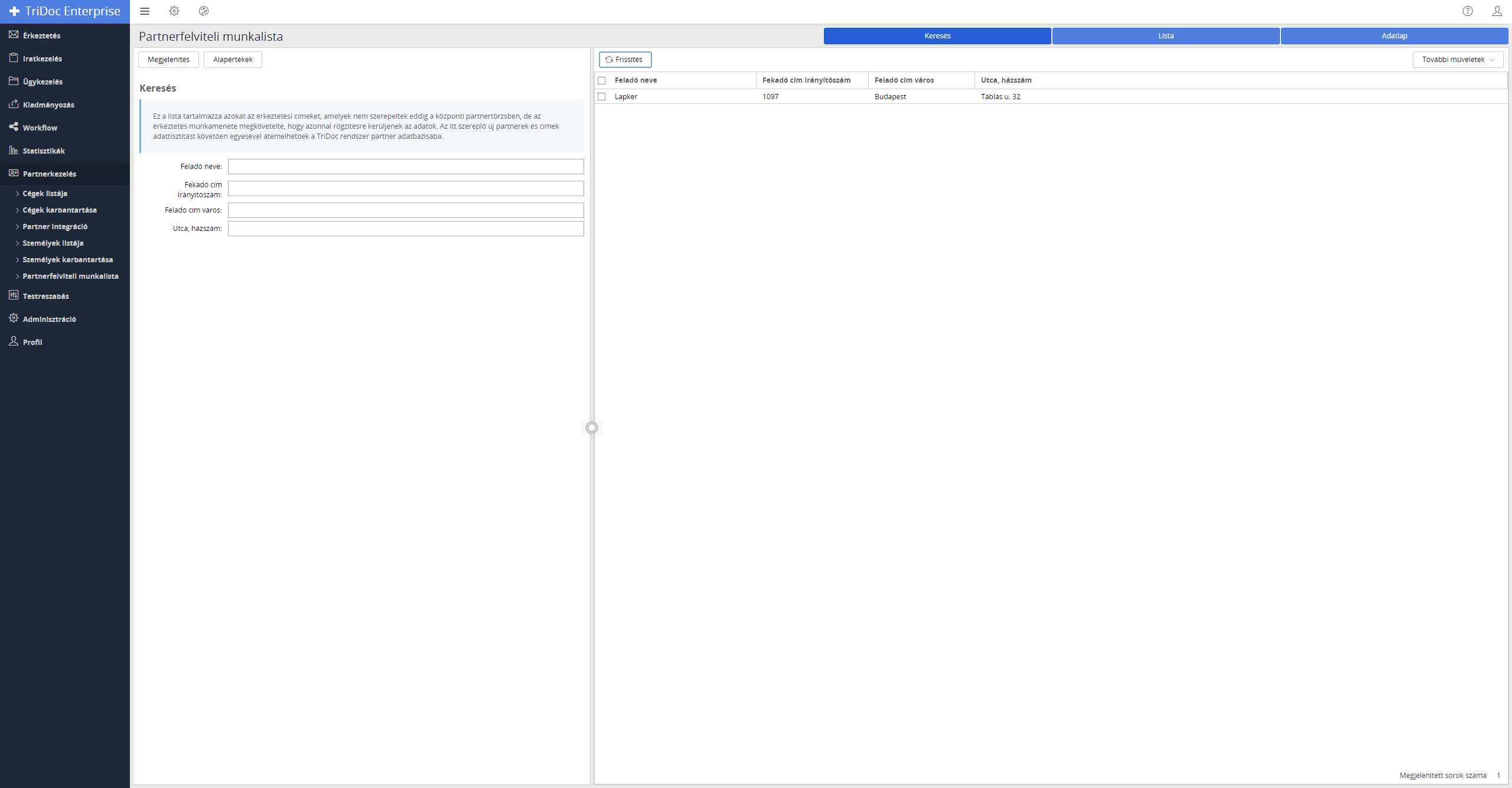Click the Feladó neve input field
This screenshot has width=1512, height=788.
(x=406, y=167)
